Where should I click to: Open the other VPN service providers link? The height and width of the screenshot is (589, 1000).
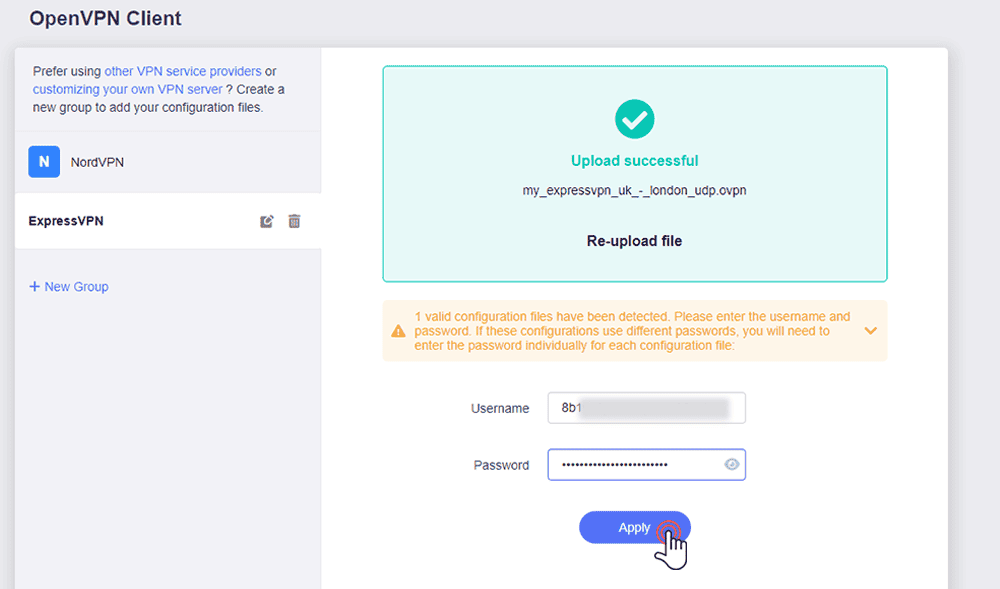tap(183, 71)
